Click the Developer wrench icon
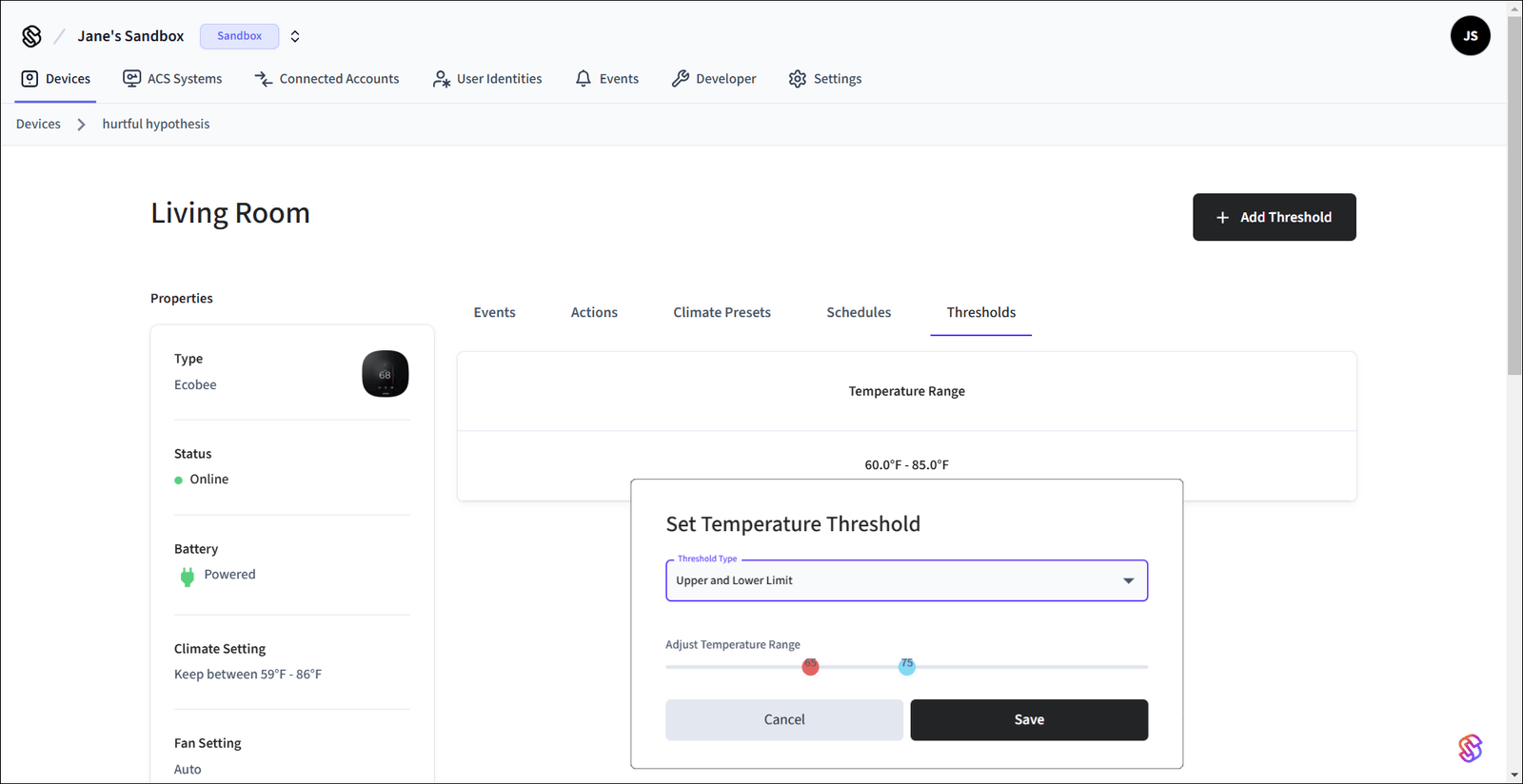1523x784 pixels. tap(680, 79)
